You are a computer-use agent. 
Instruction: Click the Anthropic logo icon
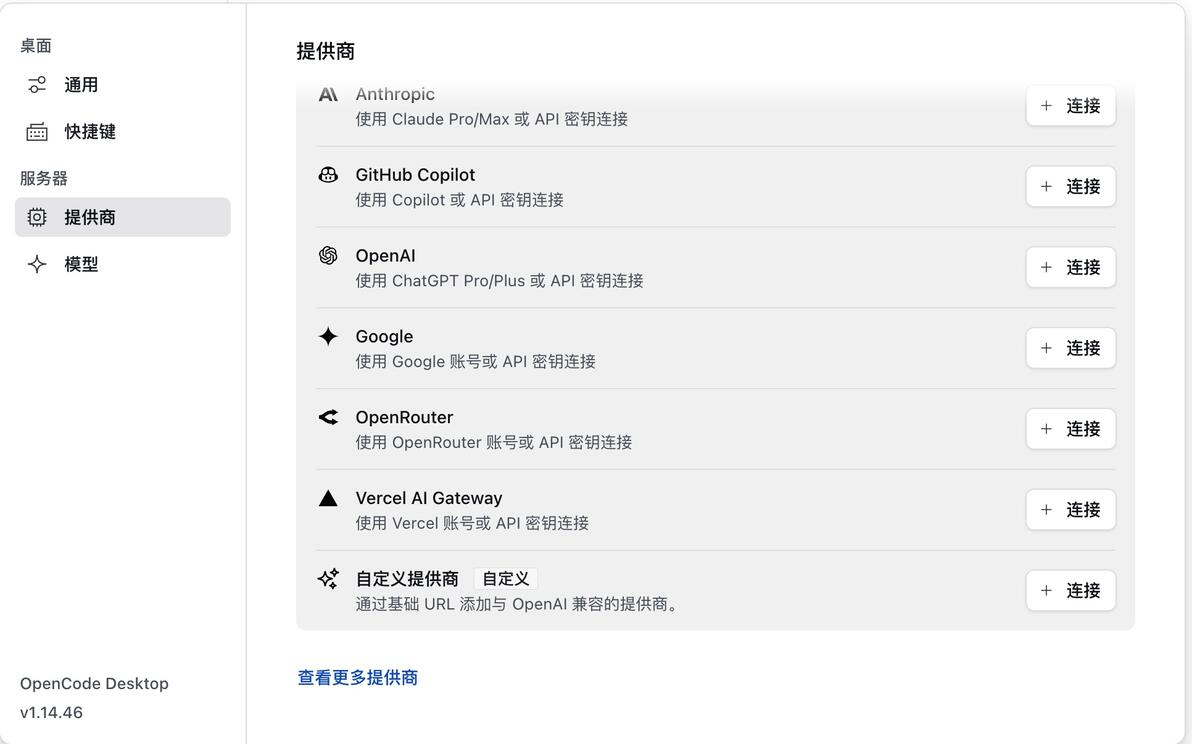pyautogui.click(x=328, y=95)
